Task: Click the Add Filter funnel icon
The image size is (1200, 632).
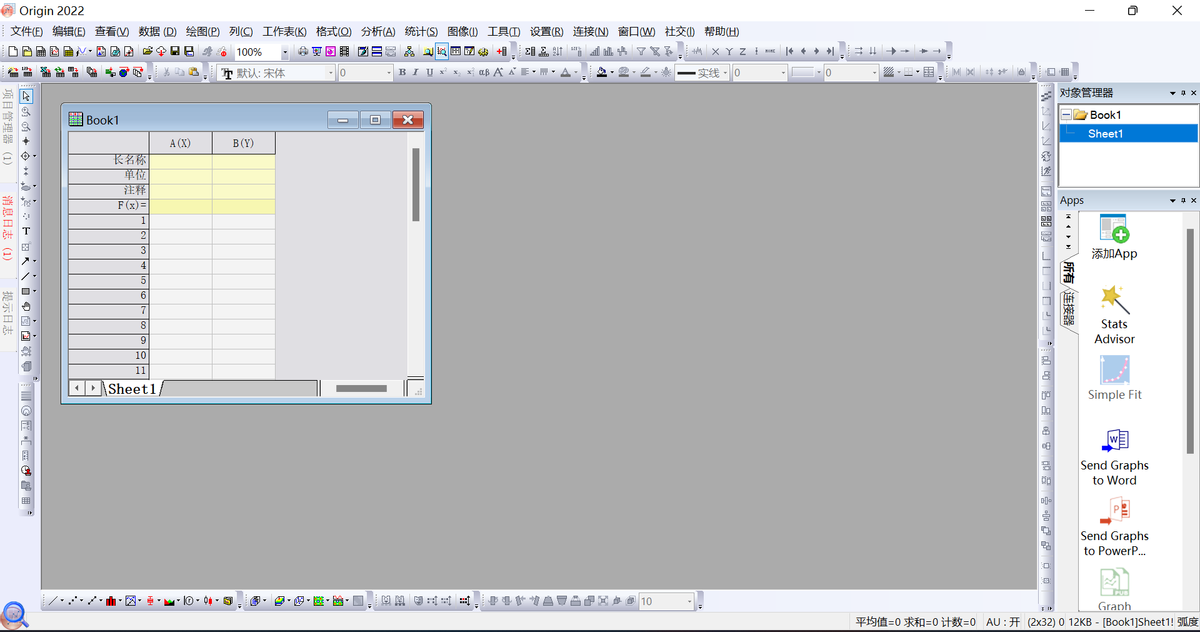Action: [641, 51]
